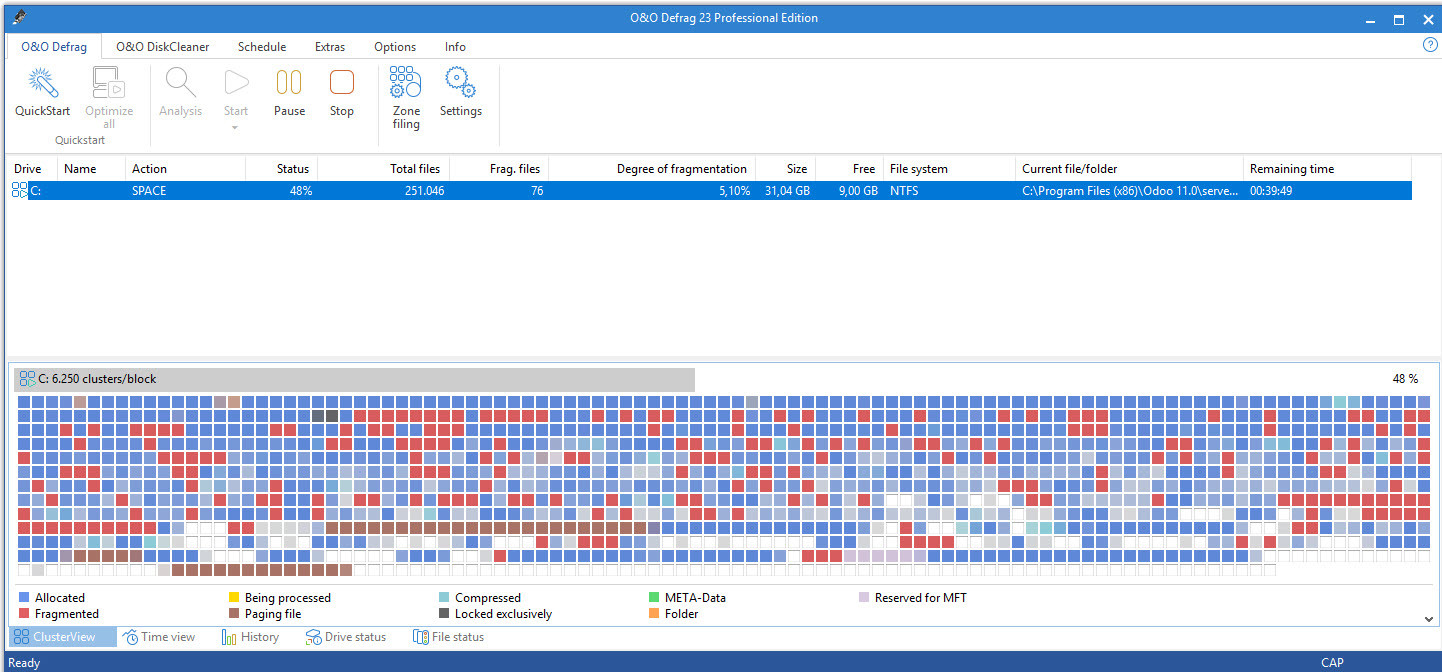Select the SPACE action cell
This screenshot has width=1442, height=672.
[x=149, y=190]
